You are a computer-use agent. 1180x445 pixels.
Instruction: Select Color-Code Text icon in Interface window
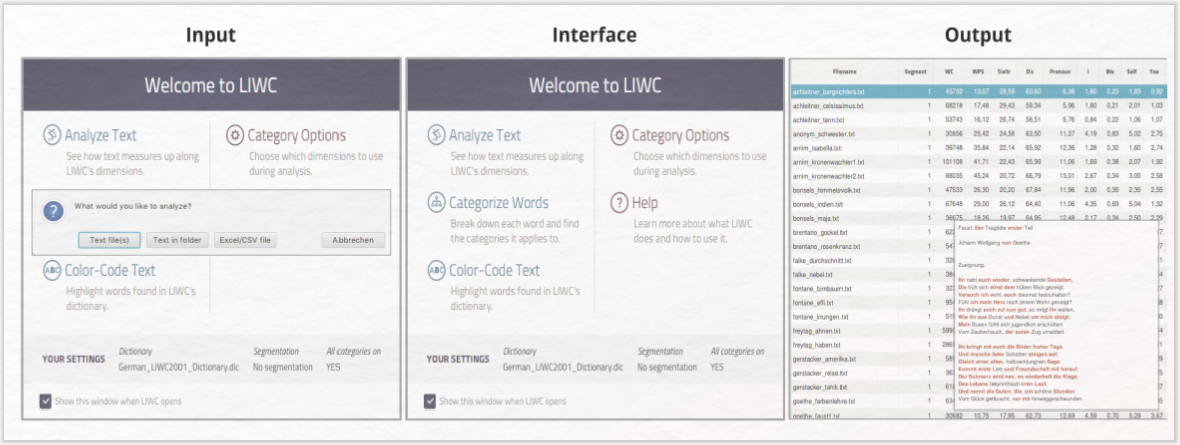pyautogui.click(x=436, y=271)
